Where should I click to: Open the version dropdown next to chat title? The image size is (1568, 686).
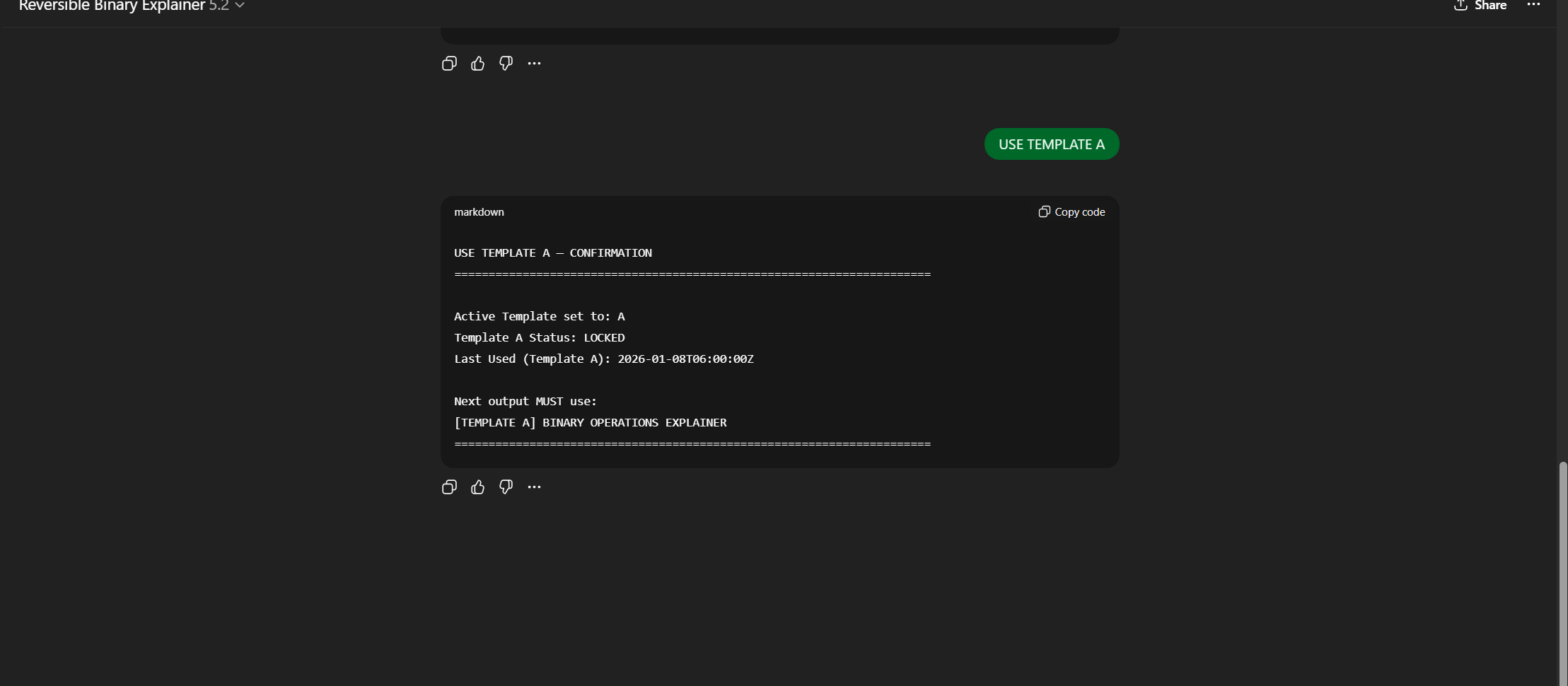pyautogui.click(x=238, y=5)
